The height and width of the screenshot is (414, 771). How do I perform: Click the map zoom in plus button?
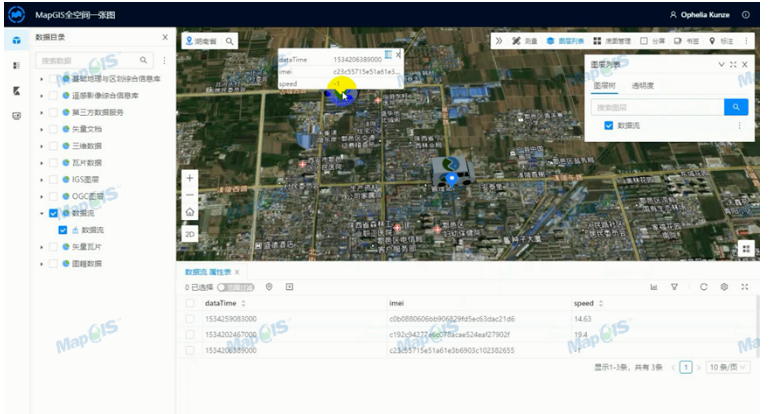pyautogui.click(x=190, y=178)
